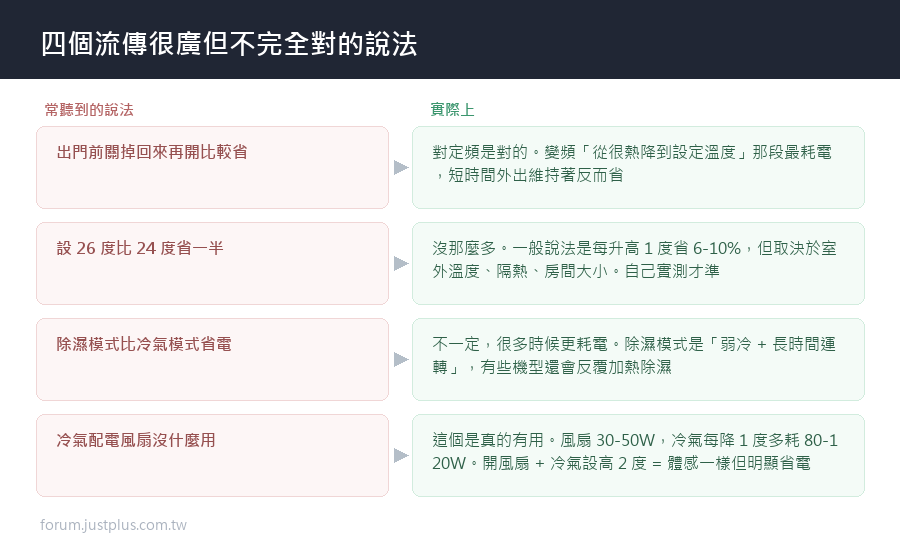
Task: Click the arrow after 除濕模式比冷氣模式省電
Action: coord(401,359)
